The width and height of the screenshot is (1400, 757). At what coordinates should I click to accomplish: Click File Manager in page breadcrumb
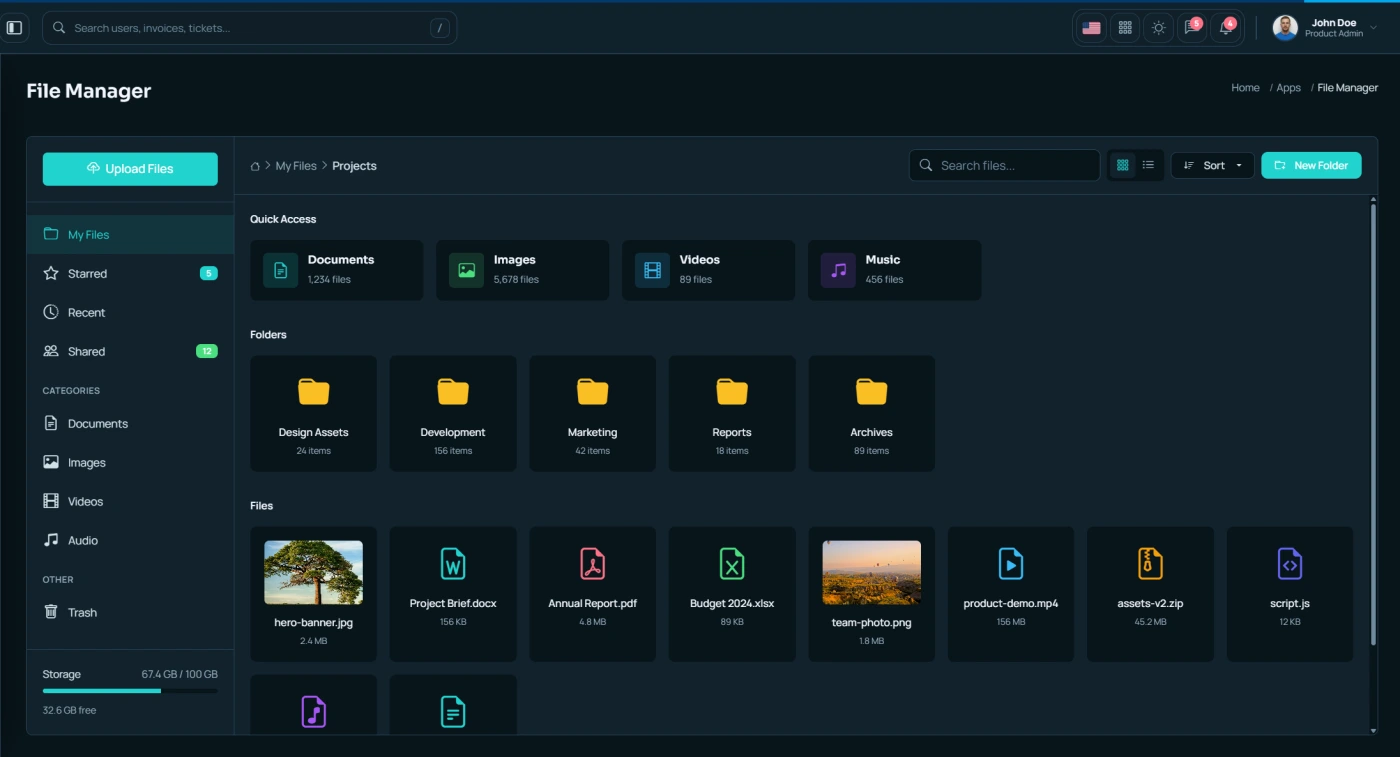[1347, 88]
